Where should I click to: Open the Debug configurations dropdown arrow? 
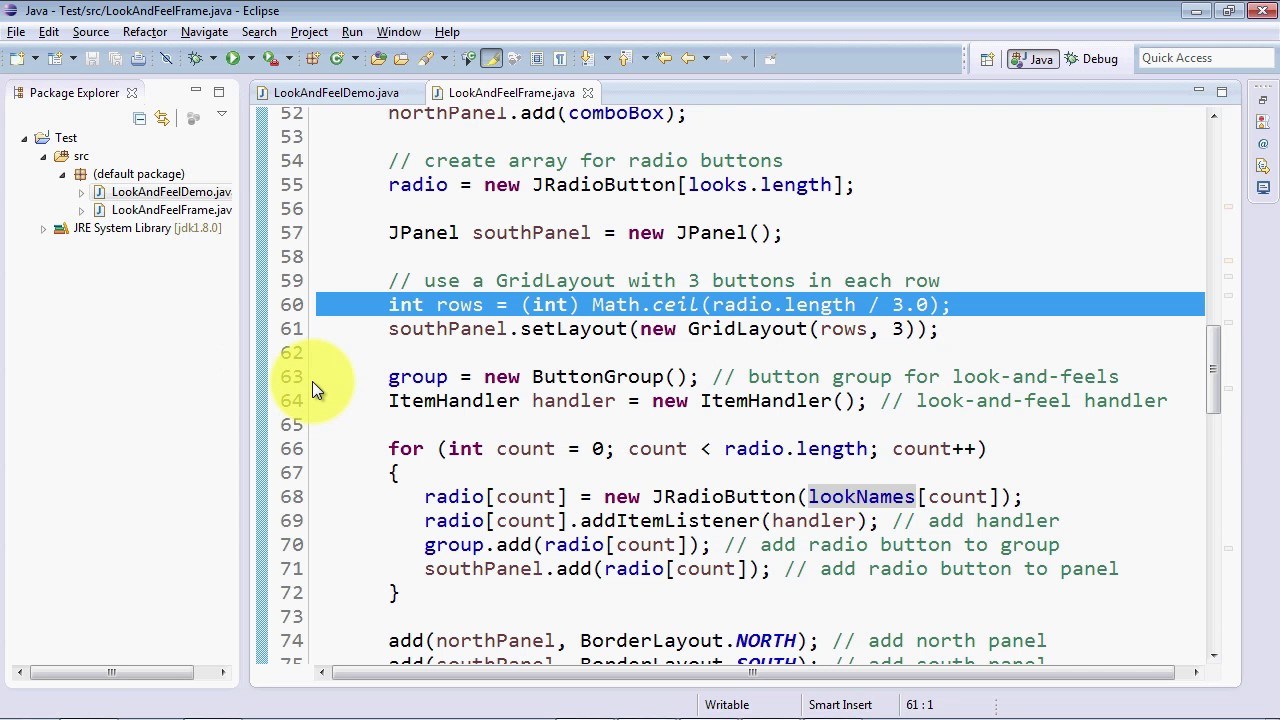click(213, 58)
